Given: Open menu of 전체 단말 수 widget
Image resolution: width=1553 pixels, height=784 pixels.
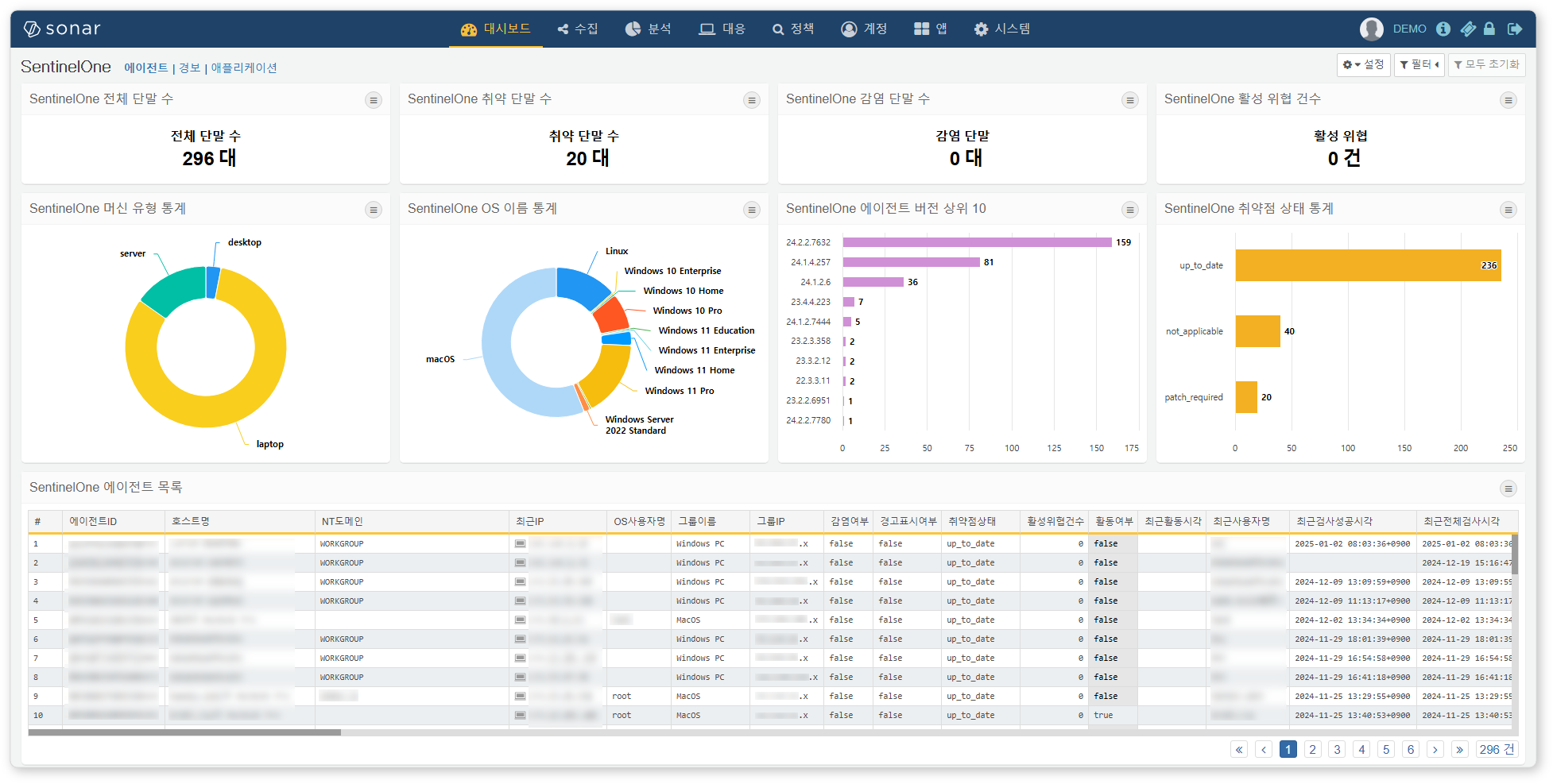Looking at the screenshot, I should tap(374, 100).
